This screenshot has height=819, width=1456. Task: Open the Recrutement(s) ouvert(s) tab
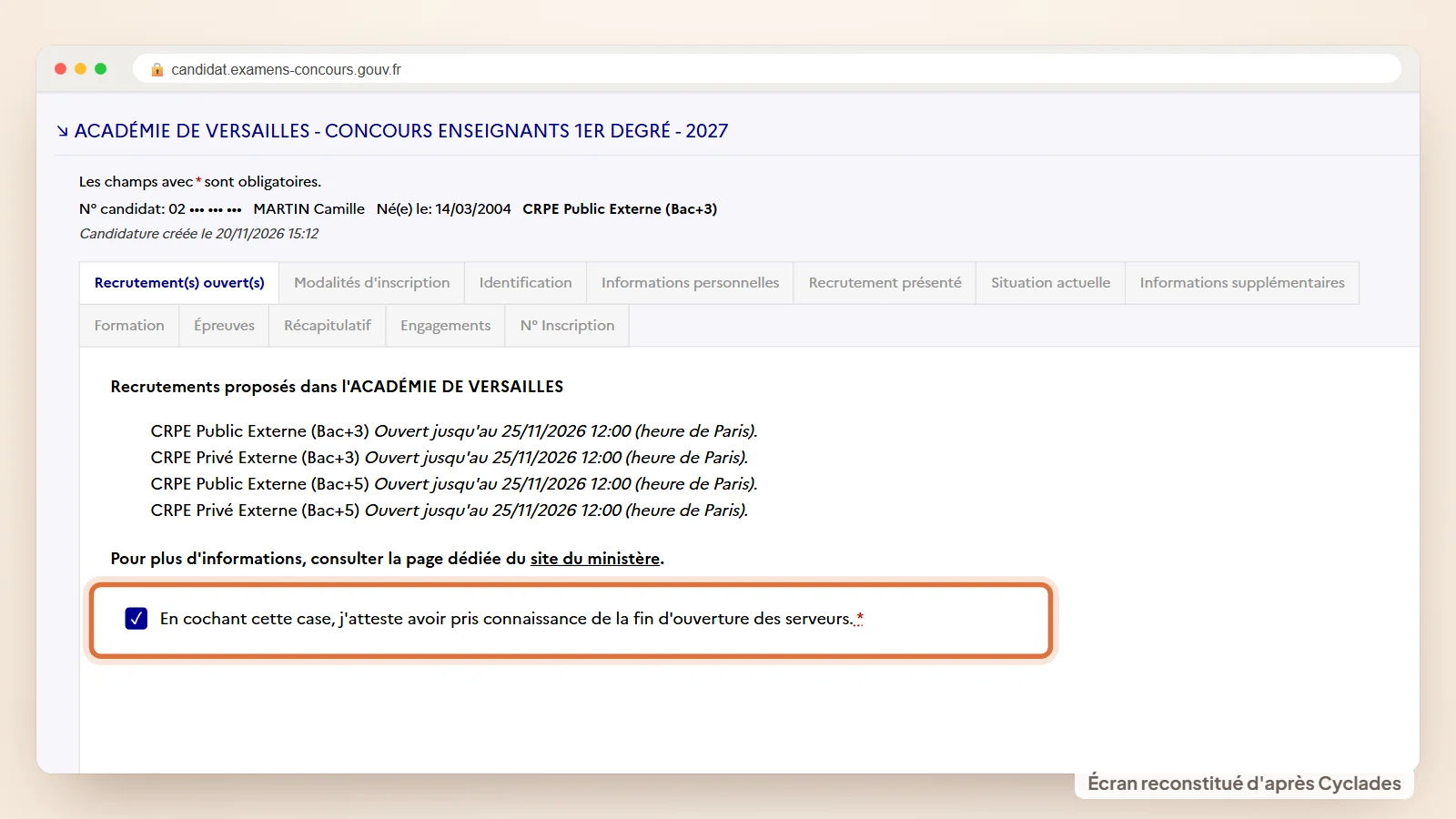pos(179,283)
